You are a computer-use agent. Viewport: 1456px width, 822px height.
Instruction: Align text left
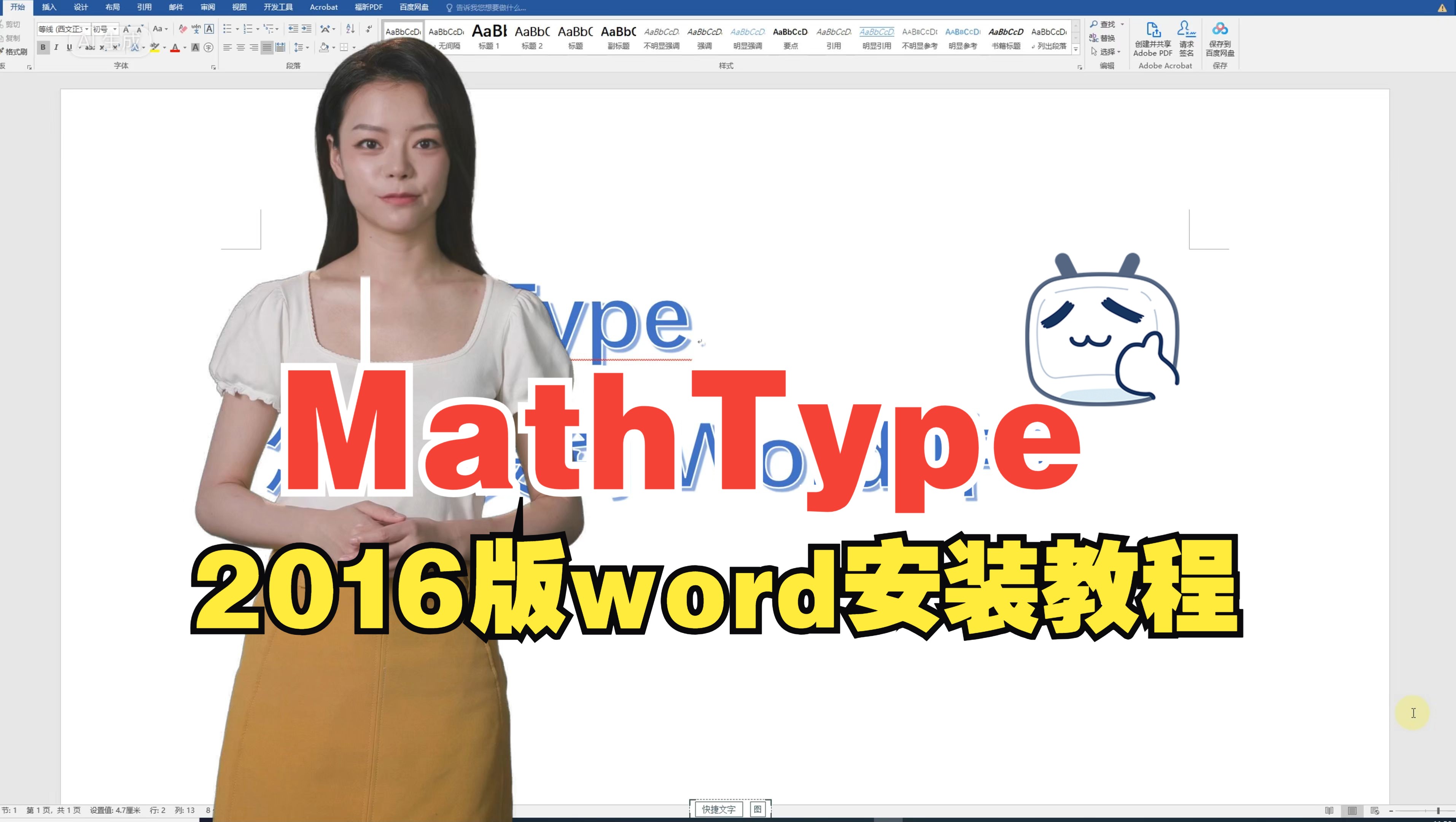(x=227, y=48)
